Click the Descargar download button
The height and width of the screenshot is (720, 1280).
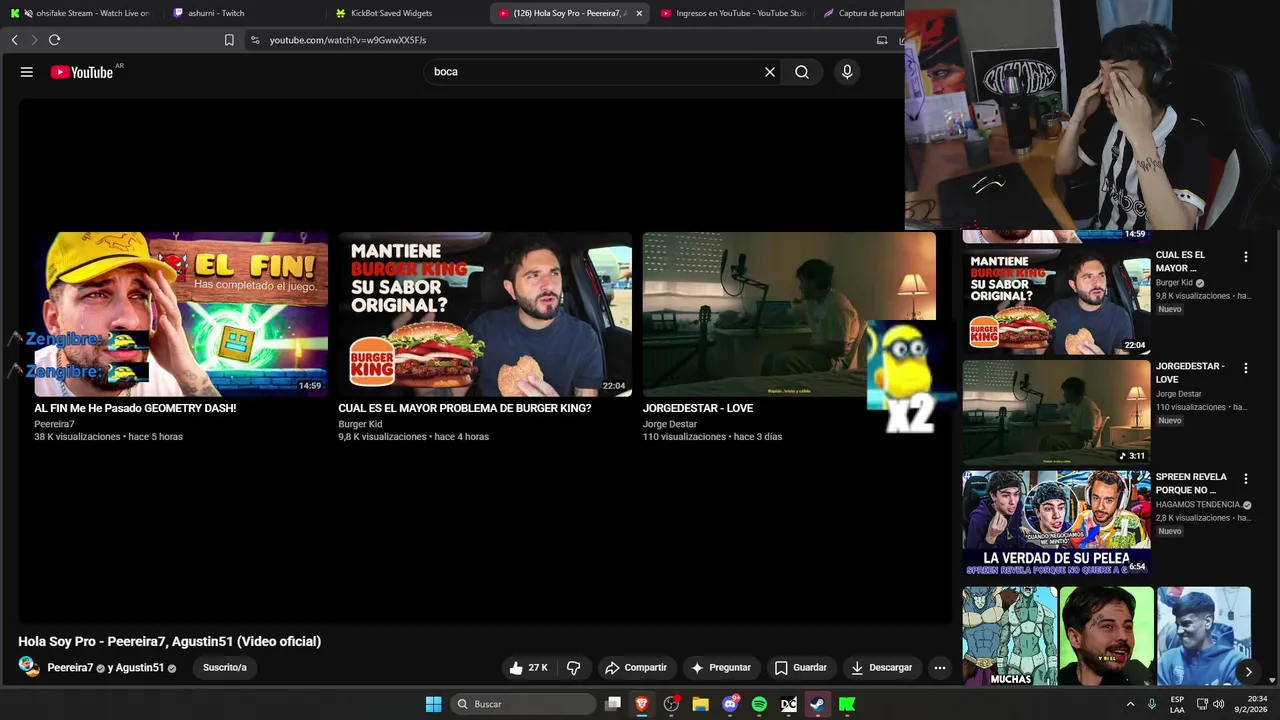click(x=881, y=668)
